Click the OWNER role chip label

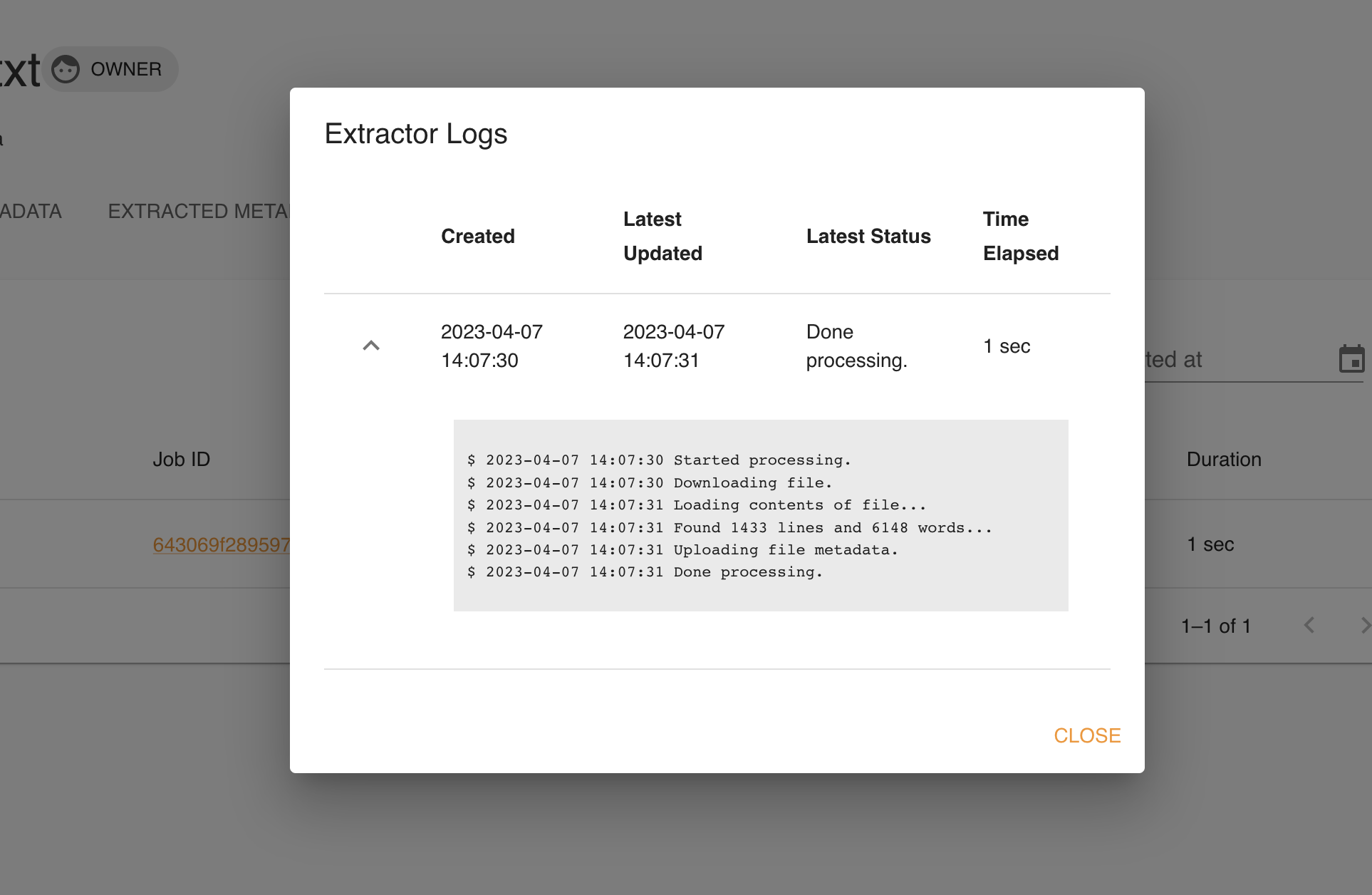(x=126, y=69)
